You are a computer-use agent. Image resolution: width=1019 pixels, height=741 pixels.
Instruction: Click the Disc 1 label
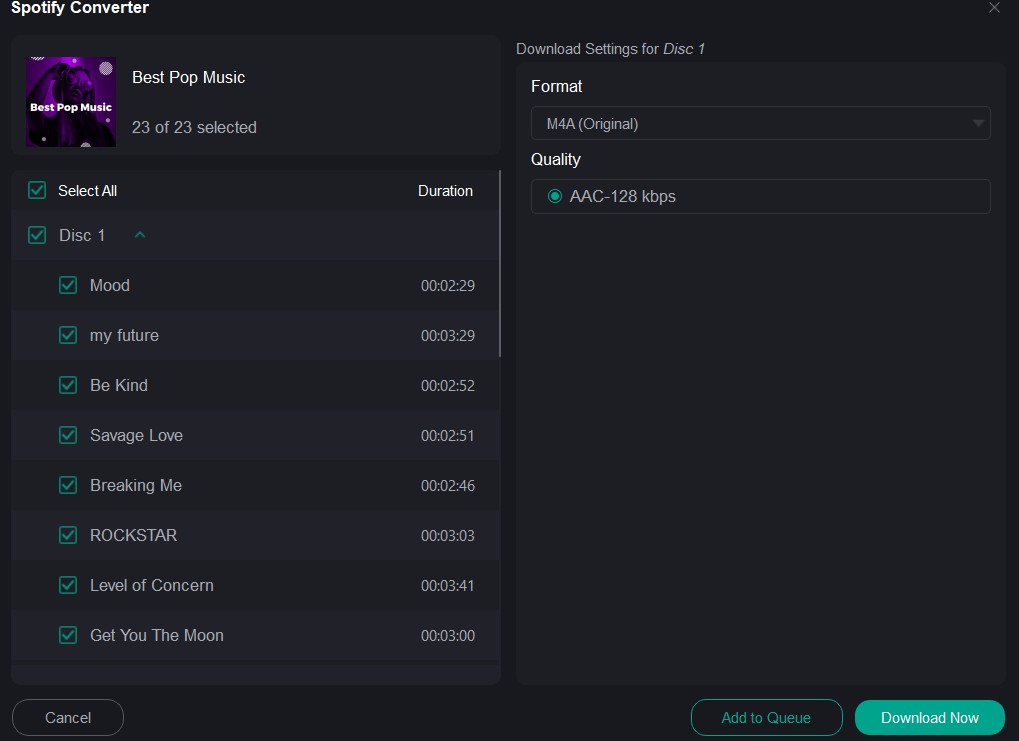pyautogui.click(x=82, y=235)
